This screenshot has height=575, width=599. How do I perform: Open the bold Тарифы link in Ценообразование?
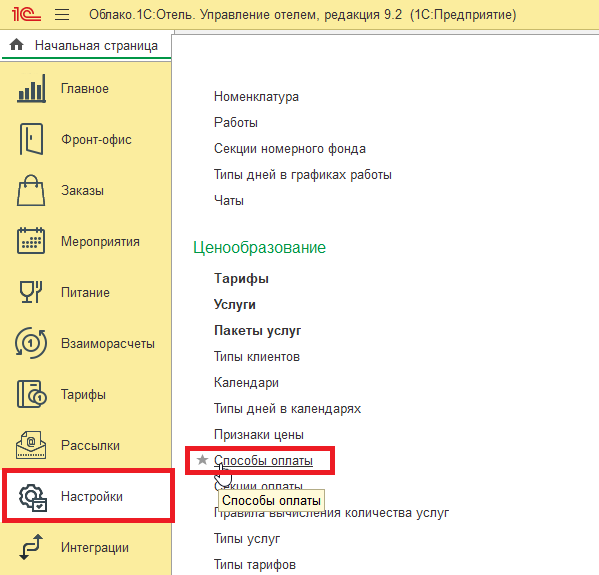(x=241, y=279)
